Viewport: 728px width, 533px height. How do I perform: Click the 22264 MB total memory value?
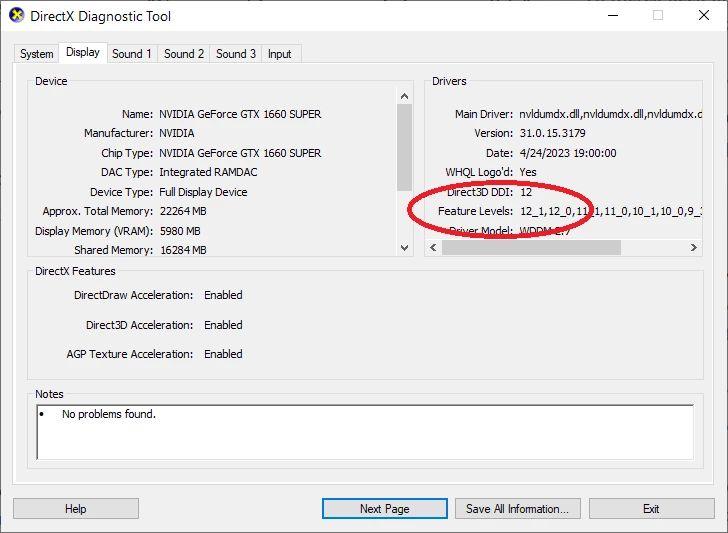(x=183, y=211)
